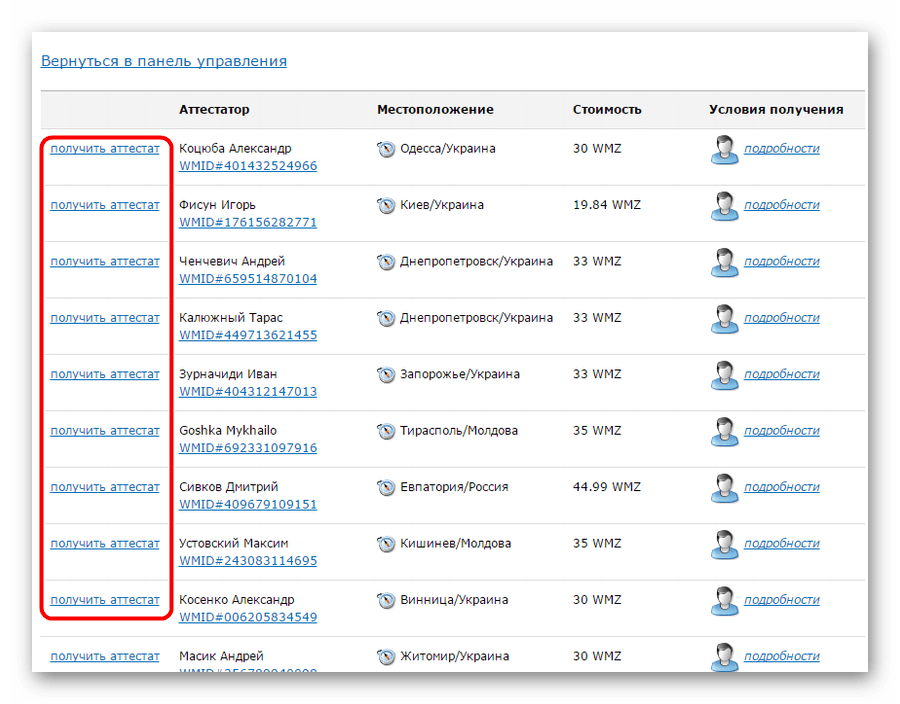Click the person icon in Коцюба Александр's row
This screenshot has width=900, height=704.
pos(723,150)
